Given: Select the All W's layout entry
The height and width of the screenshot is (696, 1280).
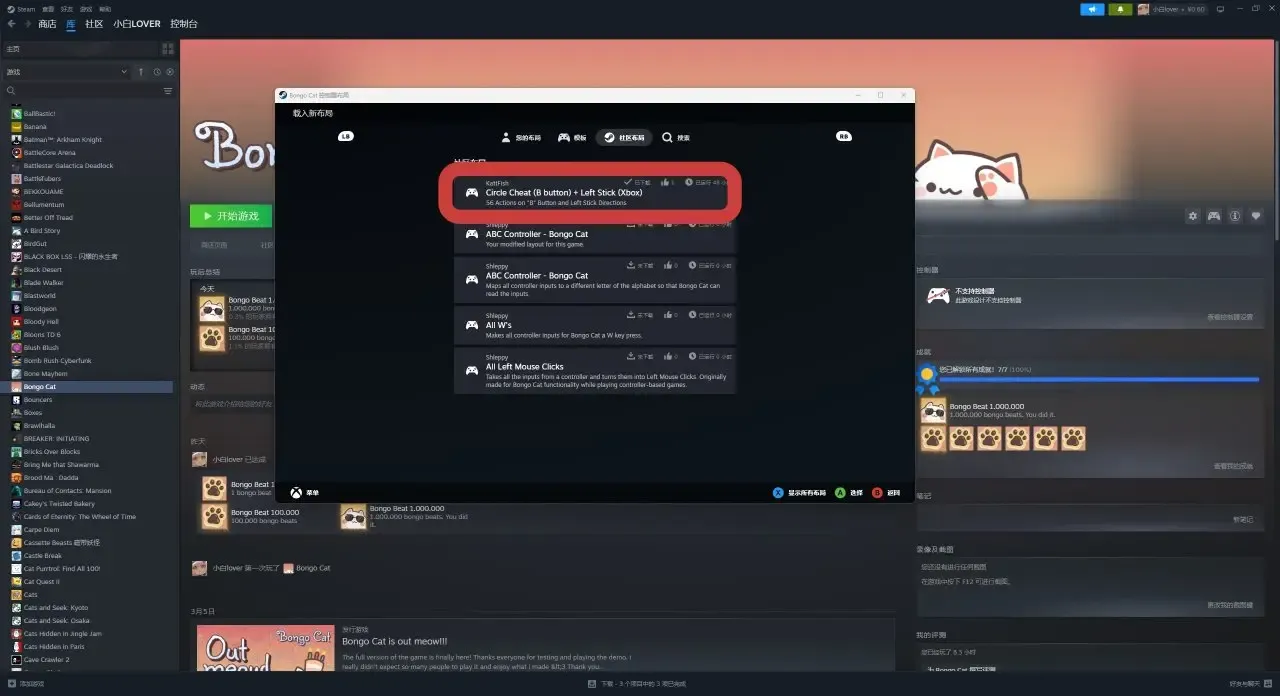Looking at the screenshot, I should pyautogui.click(x=595, y=325).
